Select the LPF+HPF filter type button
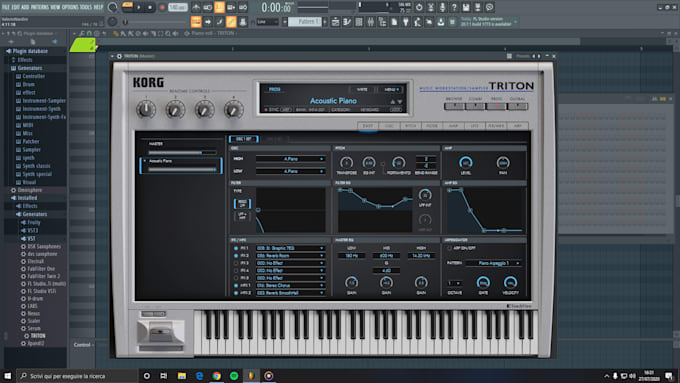Viewport: 680px width, 383px height. pos(242,216)
